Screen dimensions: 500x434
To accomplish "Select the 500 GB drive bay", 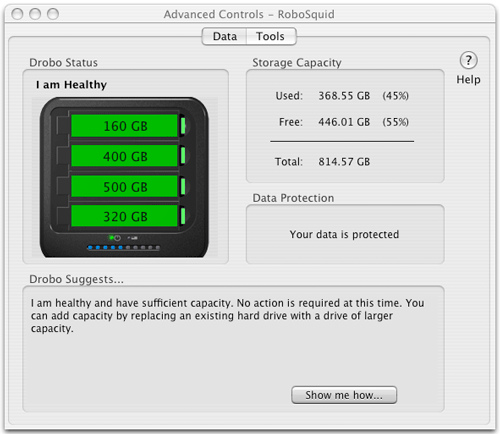I will coord(125,187).
